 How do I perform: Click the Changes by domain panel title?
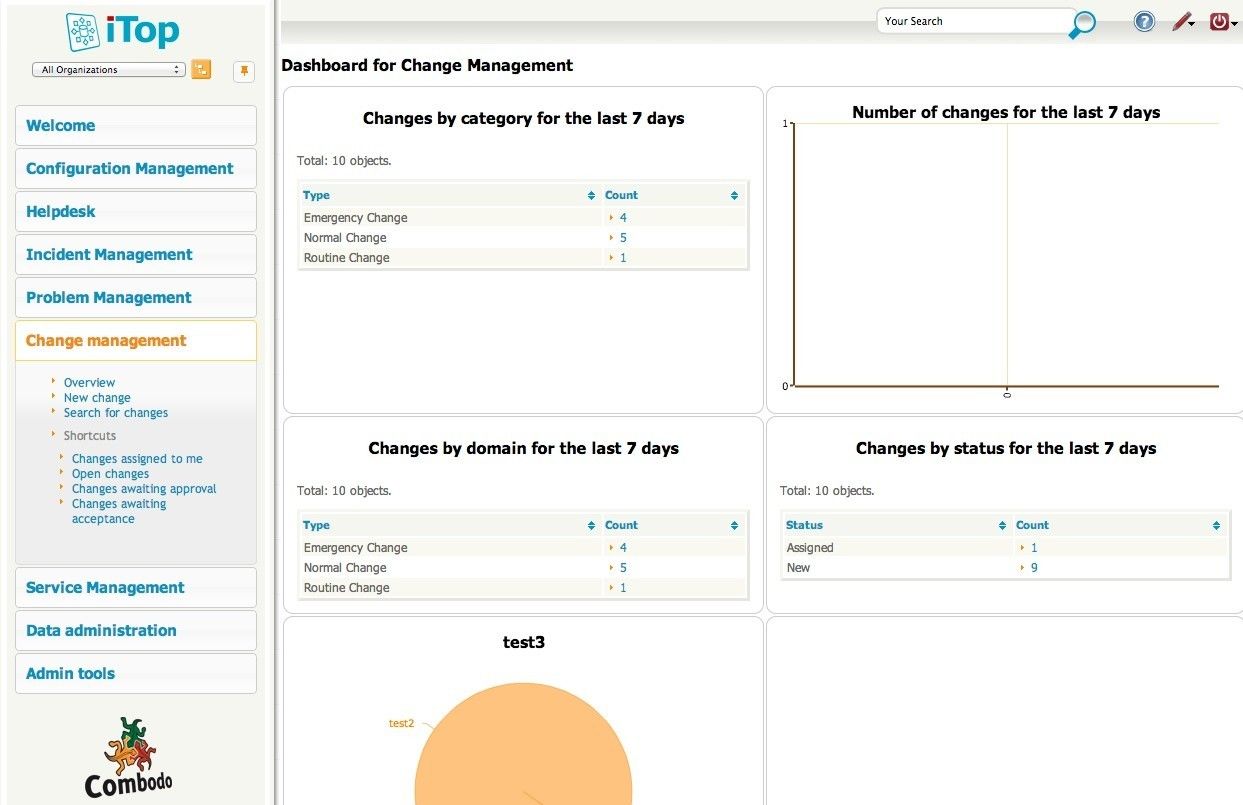click(524, 448)
